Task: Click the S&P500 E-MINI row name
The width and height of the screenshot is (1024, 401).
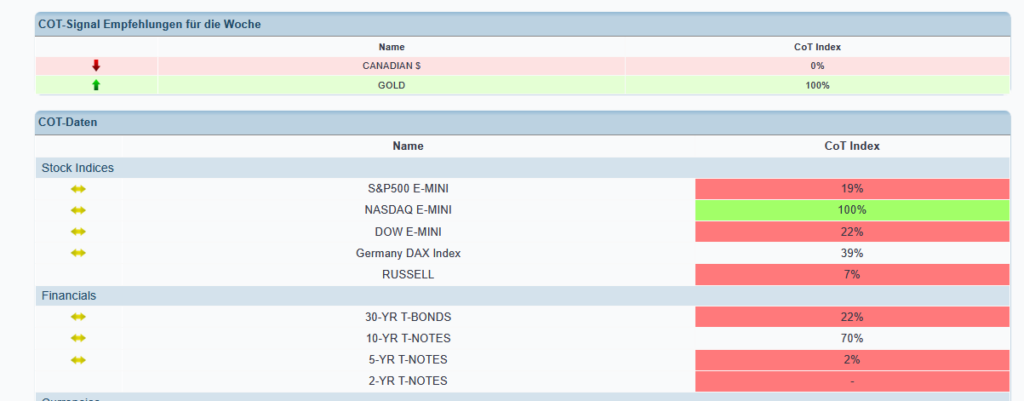Action: pos(408,189)
